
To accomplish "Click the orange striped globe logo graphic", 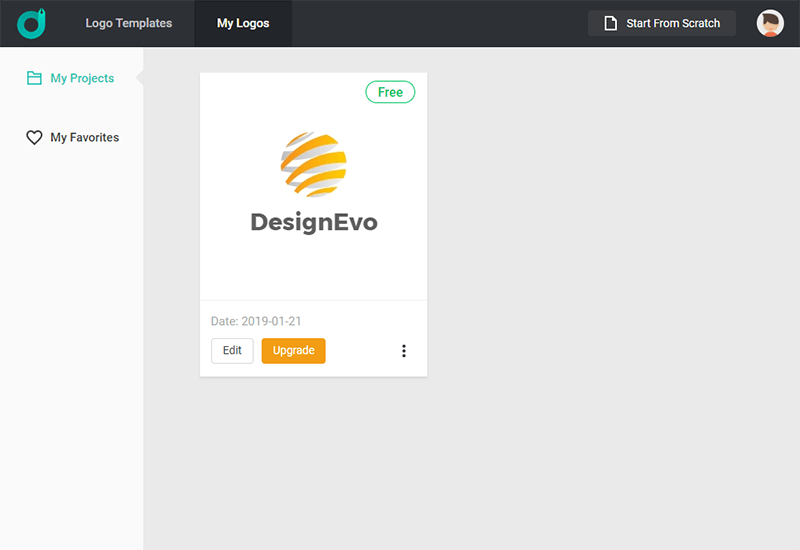I will point(313,165).
